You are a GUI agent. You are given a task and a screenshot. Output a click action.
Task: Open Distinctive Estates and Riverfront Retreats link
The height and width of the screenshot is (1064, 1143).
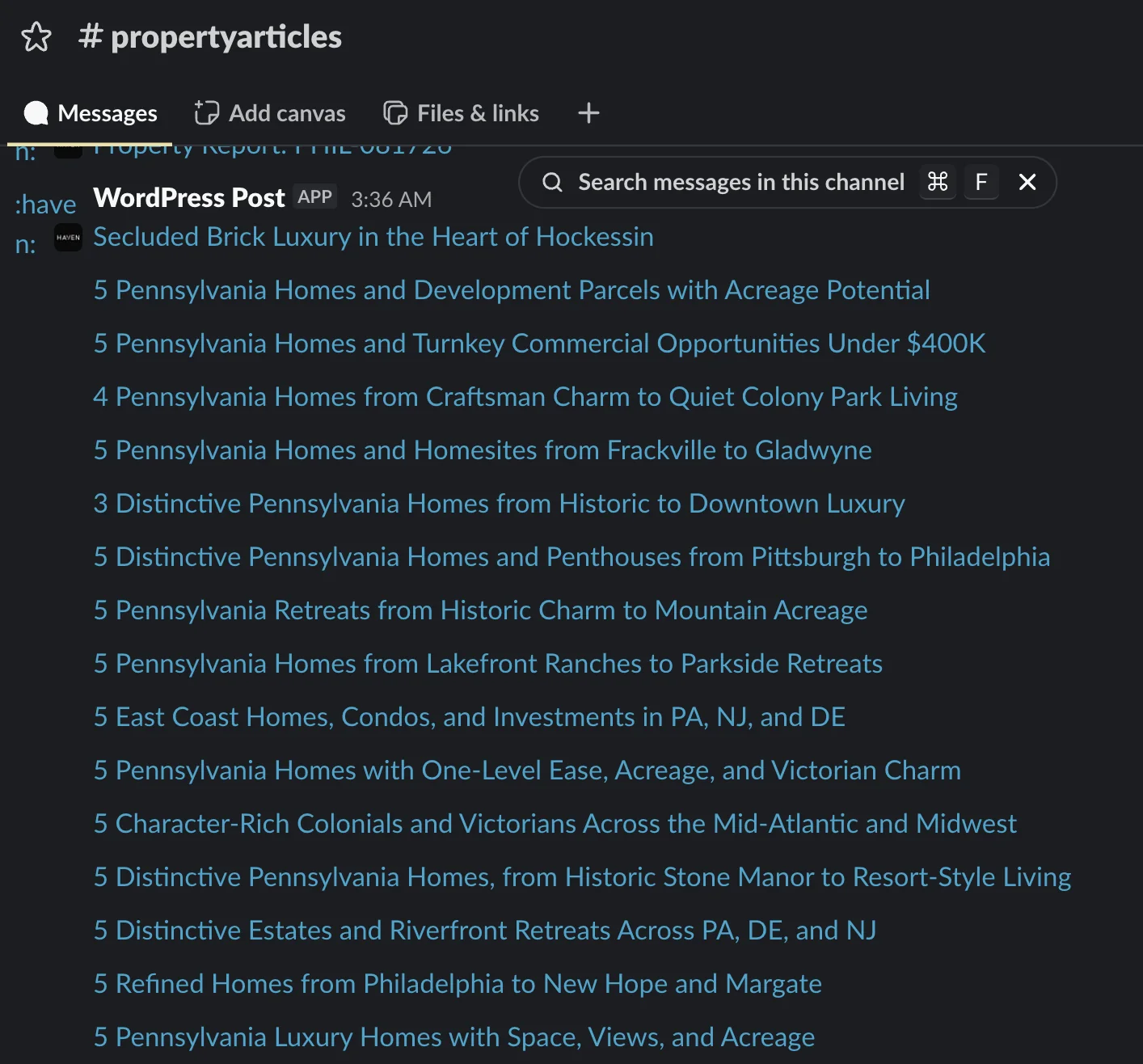click(x=484, y=931)
